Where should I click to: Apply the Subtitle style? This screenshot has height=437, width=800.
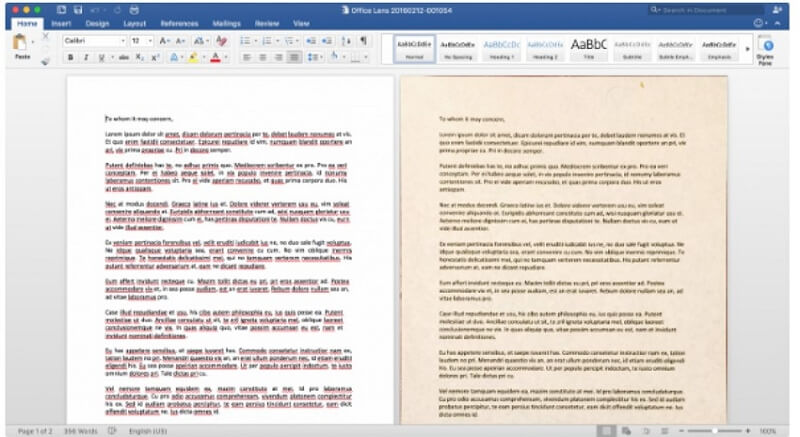(x=632, y=49)
